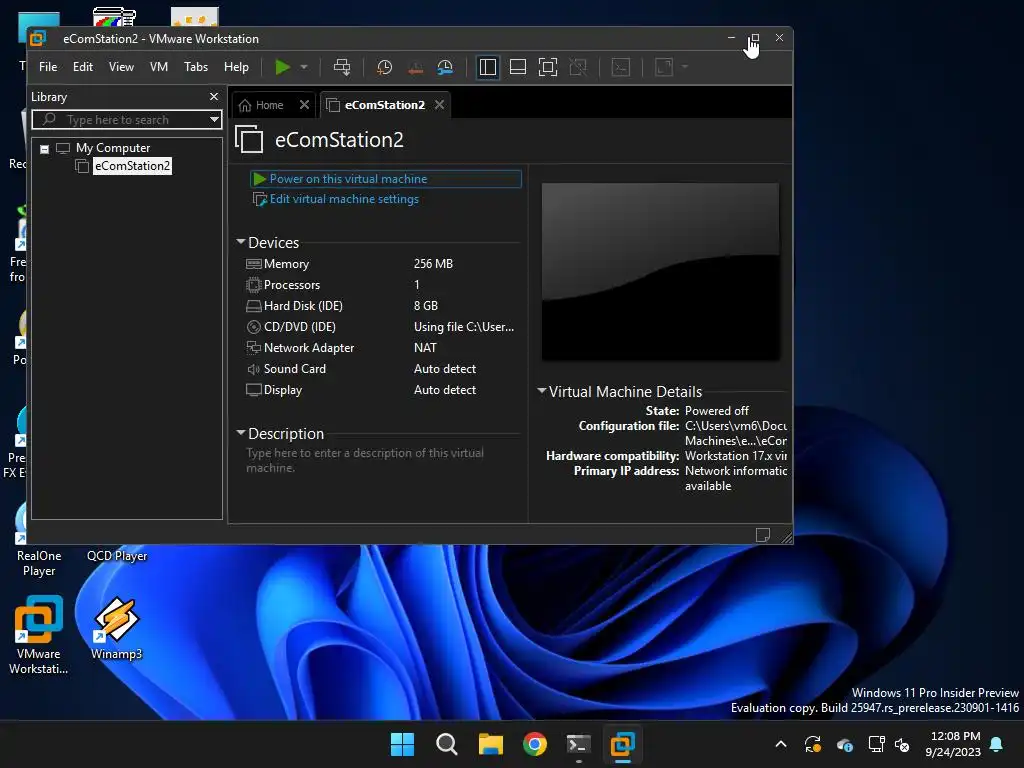Image resolution: width=1024 pixels, height=768 pixels.
Task: Open the stretch guest dropdown arrow
Action: (684, 67)
